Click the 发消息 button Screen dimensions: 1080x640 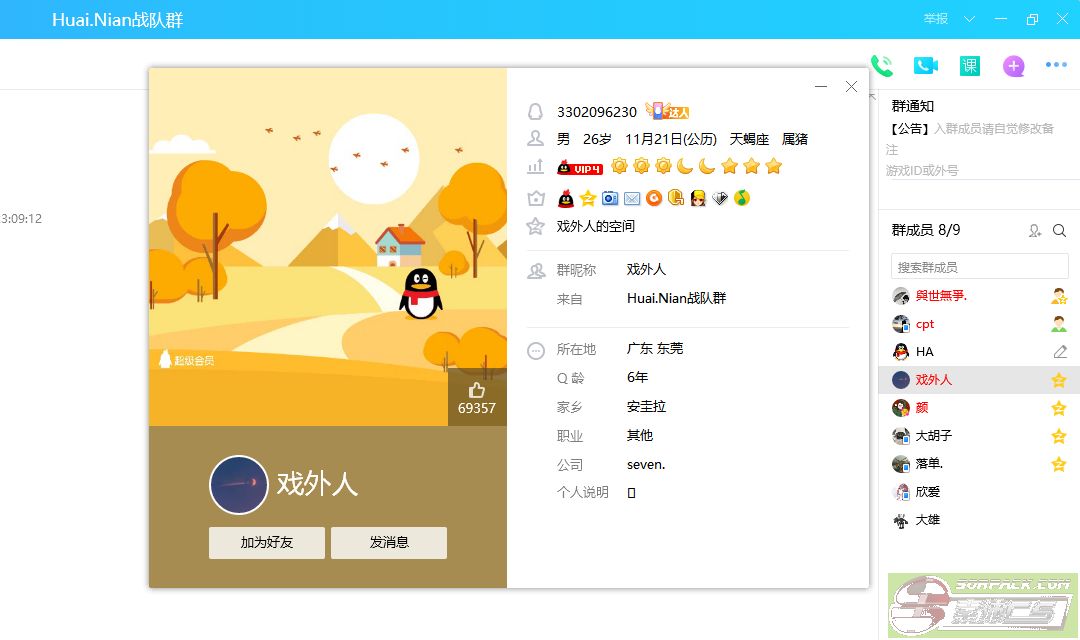point(389,543)
